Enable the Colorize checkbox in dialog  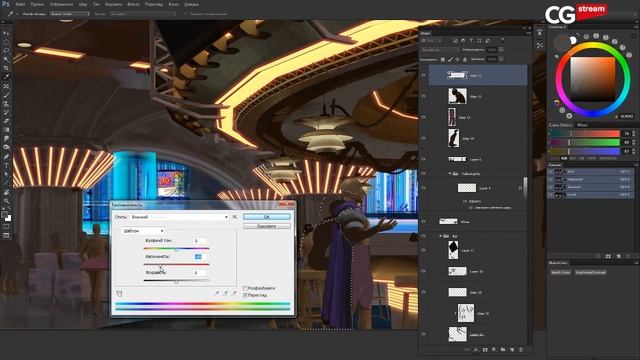click(245, 288)
